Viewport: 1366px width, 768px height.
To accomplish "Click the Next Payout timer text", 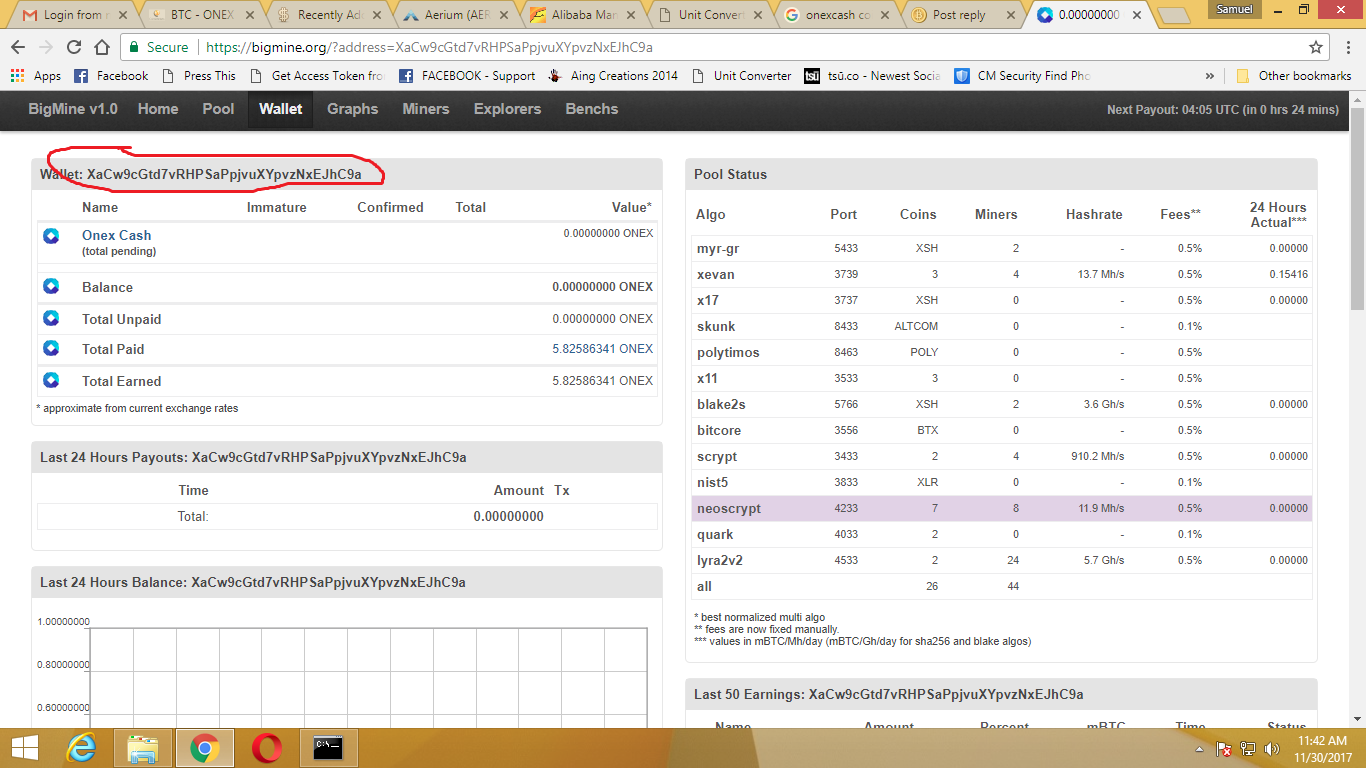I will pos(1222,110).
